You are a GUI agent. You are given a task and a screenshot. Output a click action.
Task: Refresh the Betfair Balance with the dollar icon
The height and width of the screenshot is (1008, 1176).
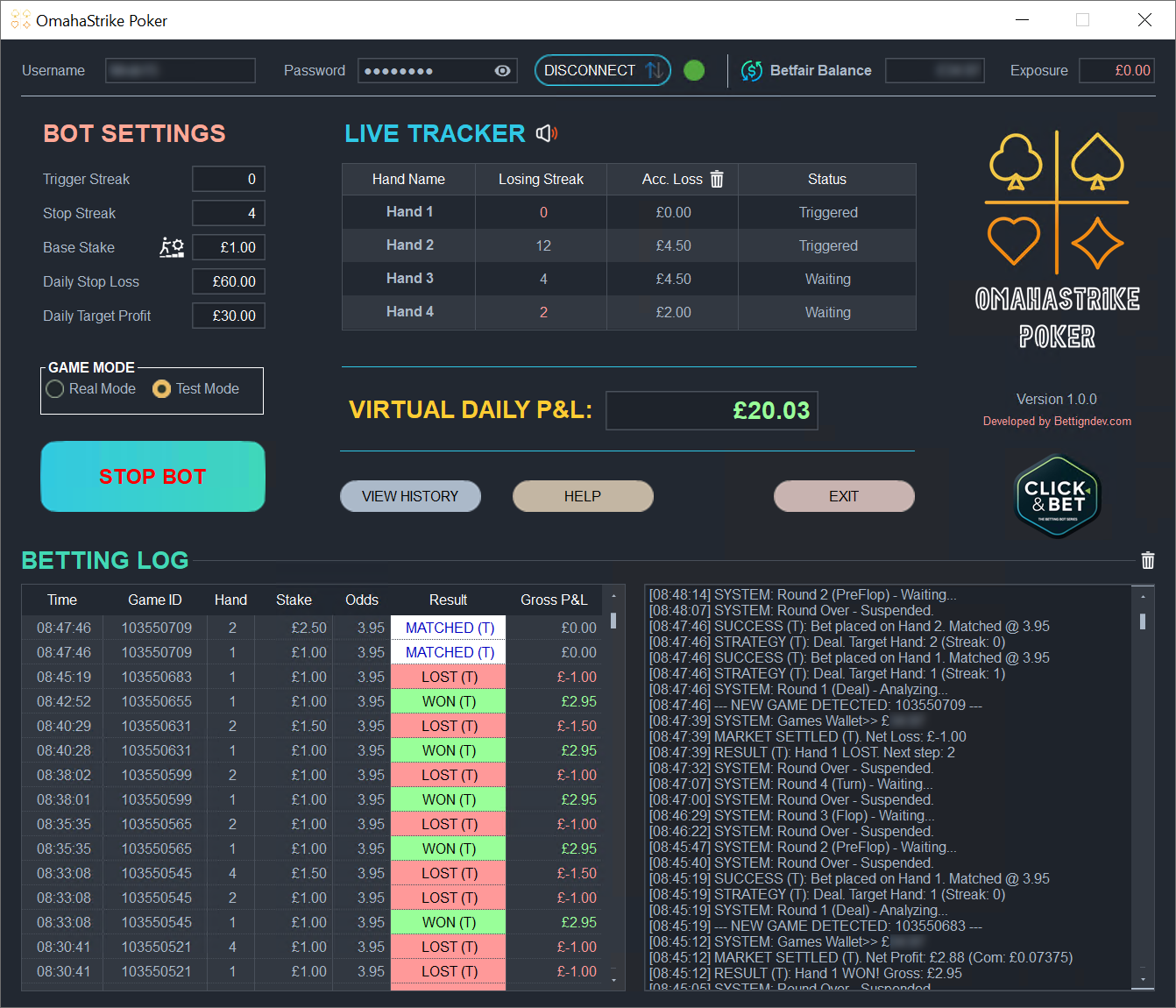coord(752,70)
